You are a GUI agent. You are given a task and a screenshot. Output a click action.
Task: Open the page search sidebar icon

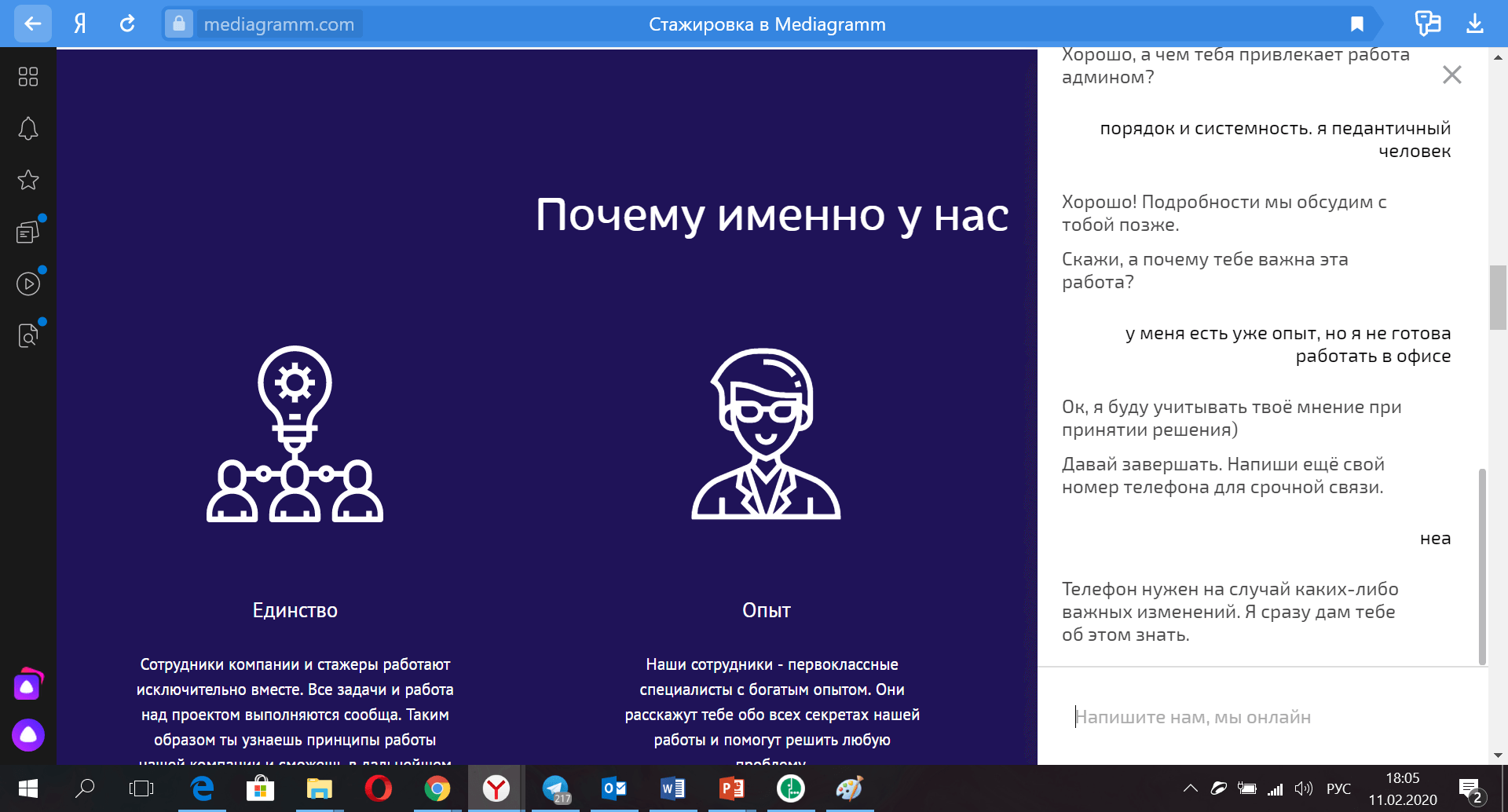pos(28,335)
